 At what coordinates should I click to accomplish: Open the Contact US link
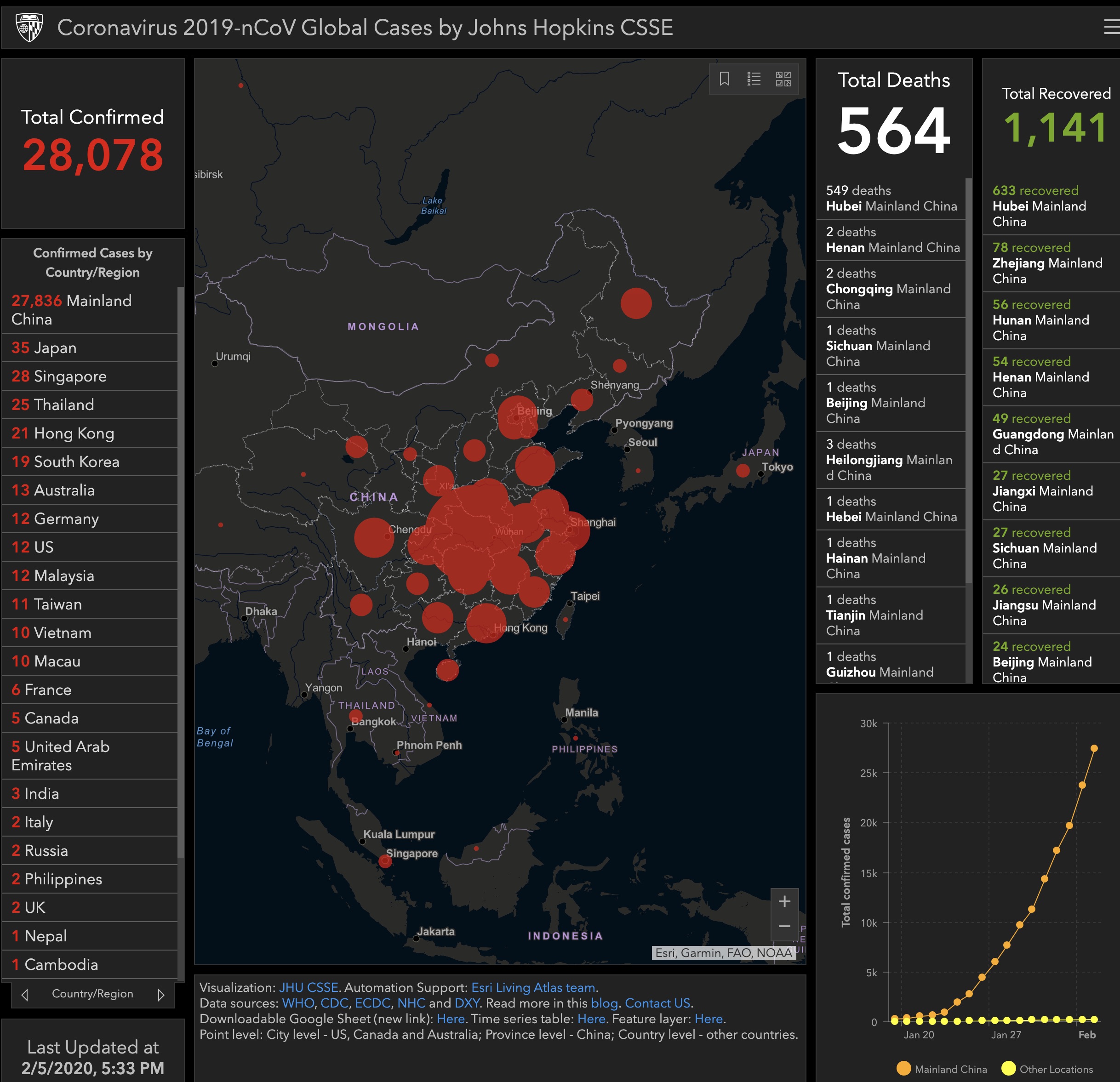point(658,1003)
